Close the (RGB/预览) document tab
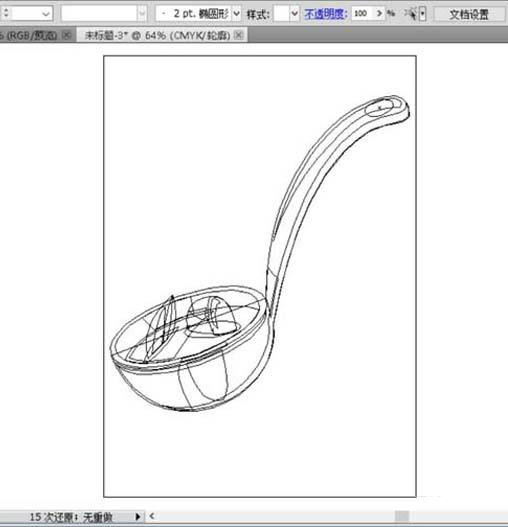 pyautogui.click(x=67, y=35)
